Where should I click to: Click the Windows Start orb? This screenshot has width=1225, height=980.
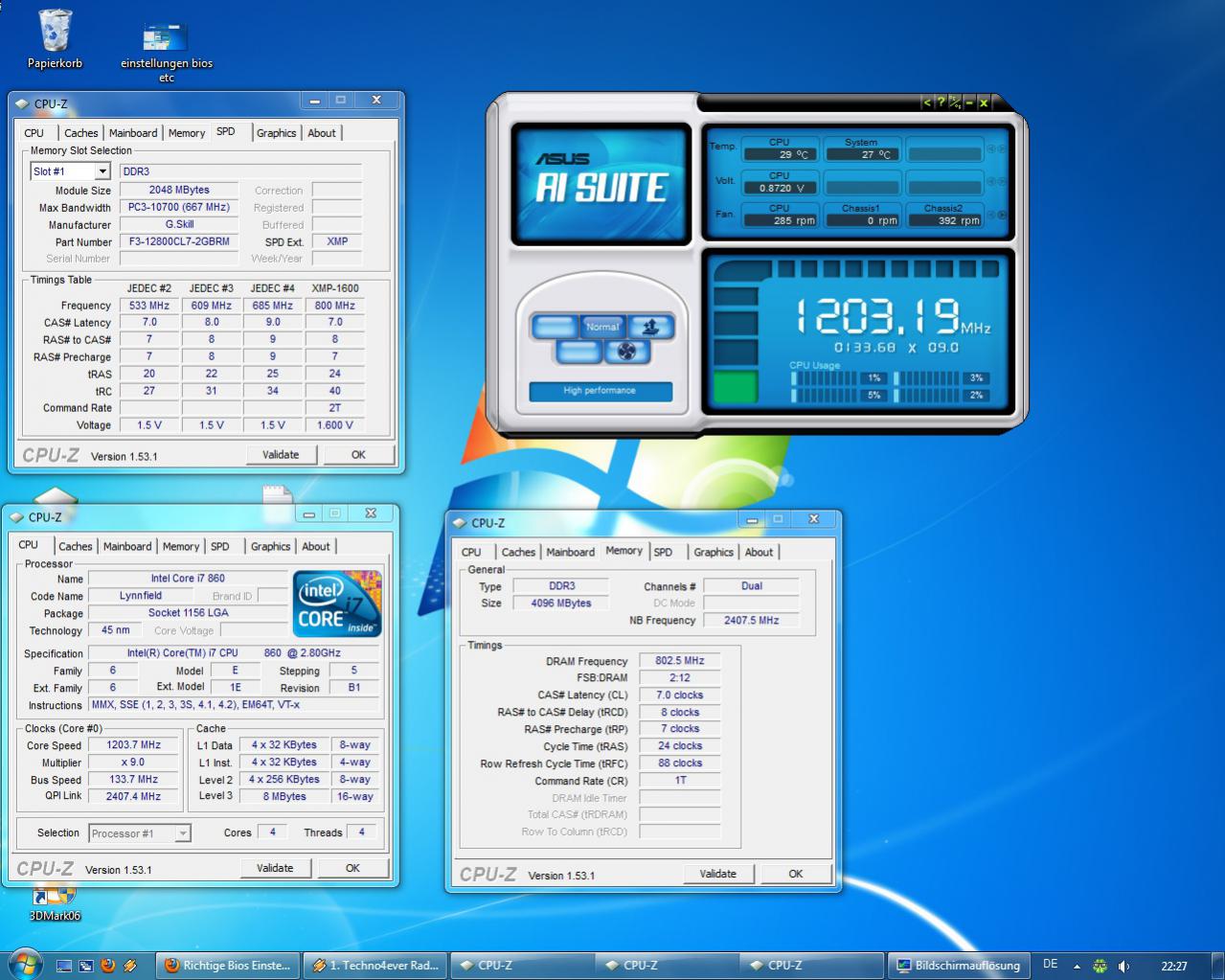[25, 965]
